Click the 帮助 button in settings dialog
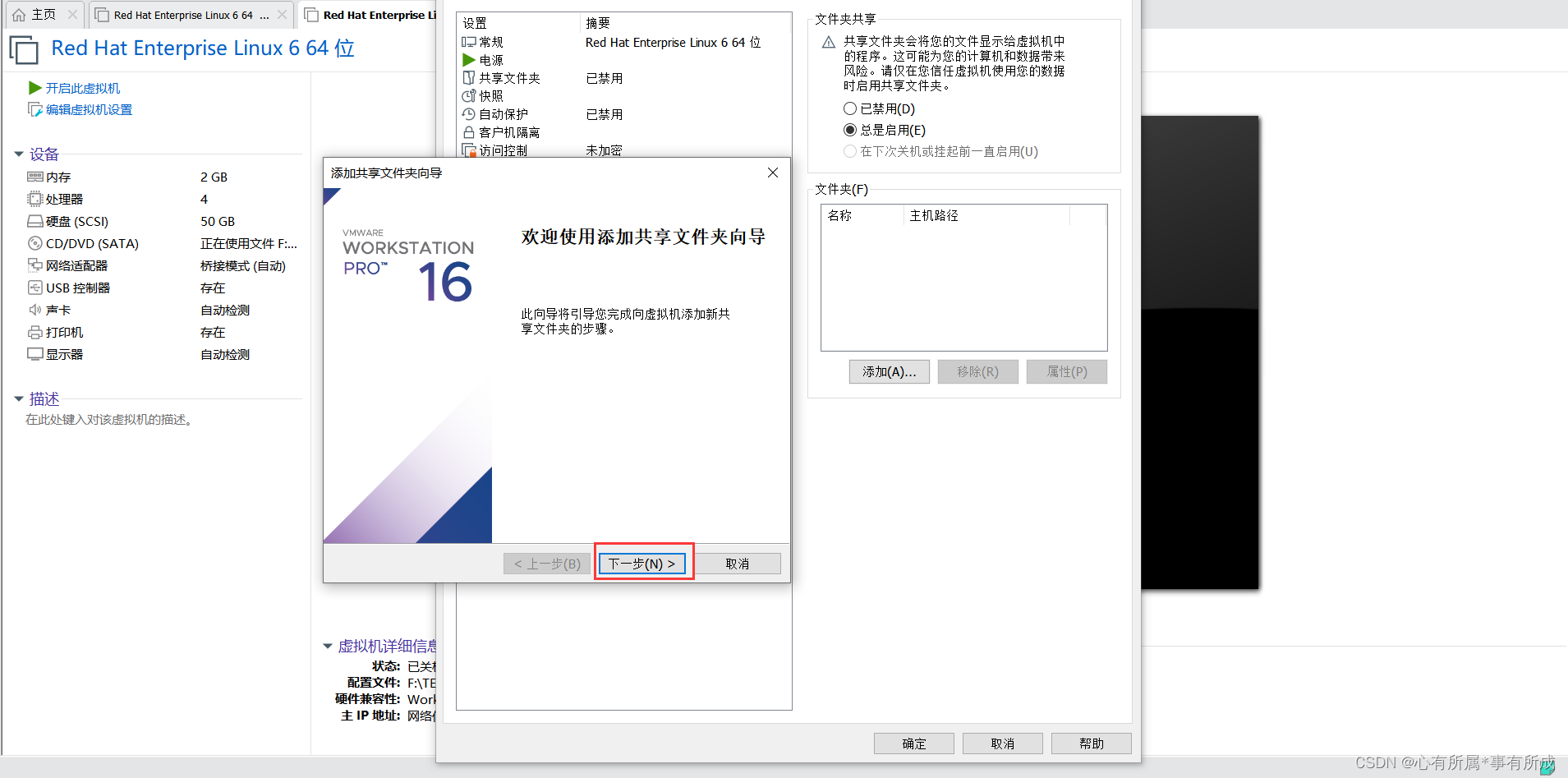 point(1091,743)
